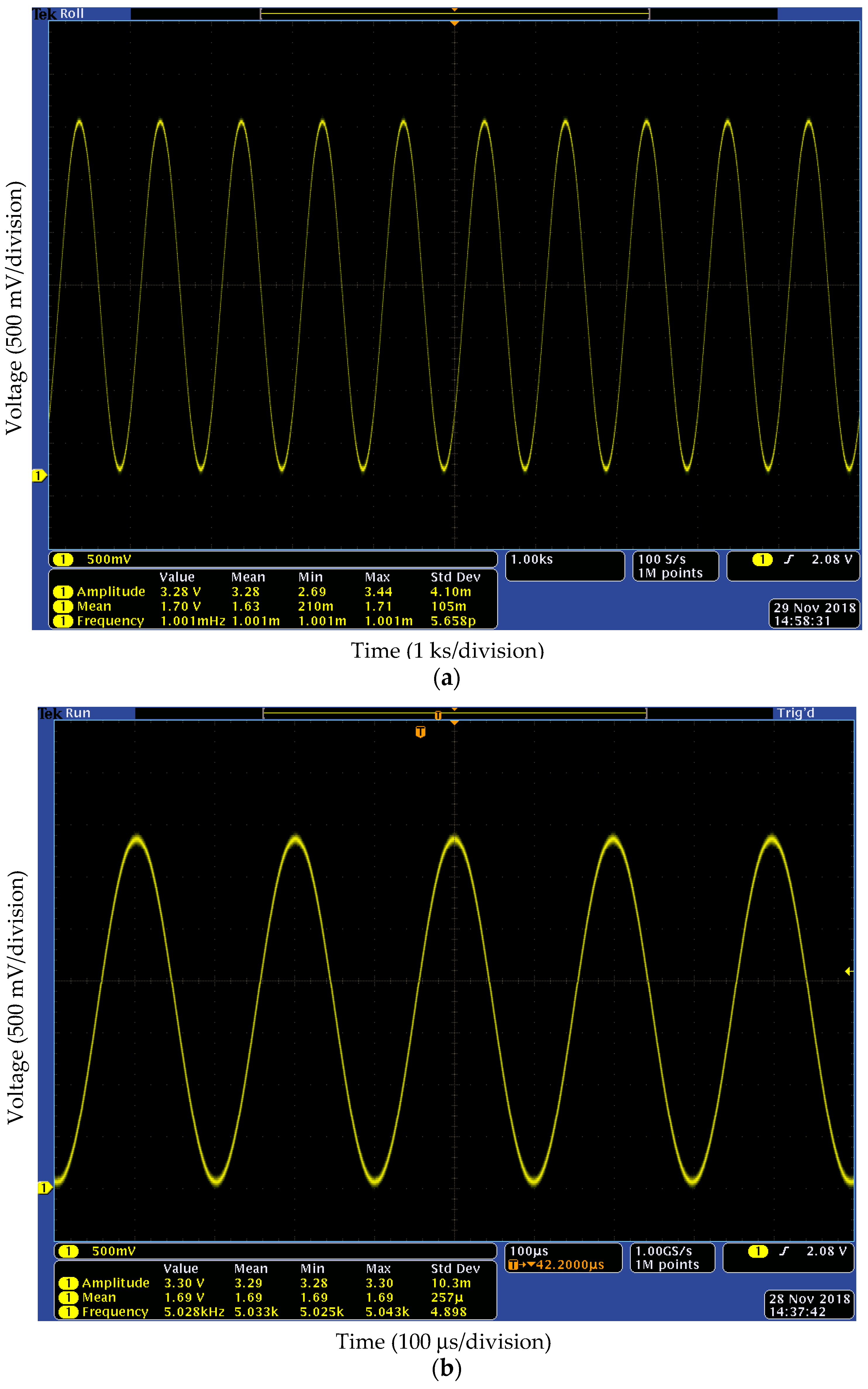
Task: Click the Std Dev column header in panel (a)
Action: [455, 577]
